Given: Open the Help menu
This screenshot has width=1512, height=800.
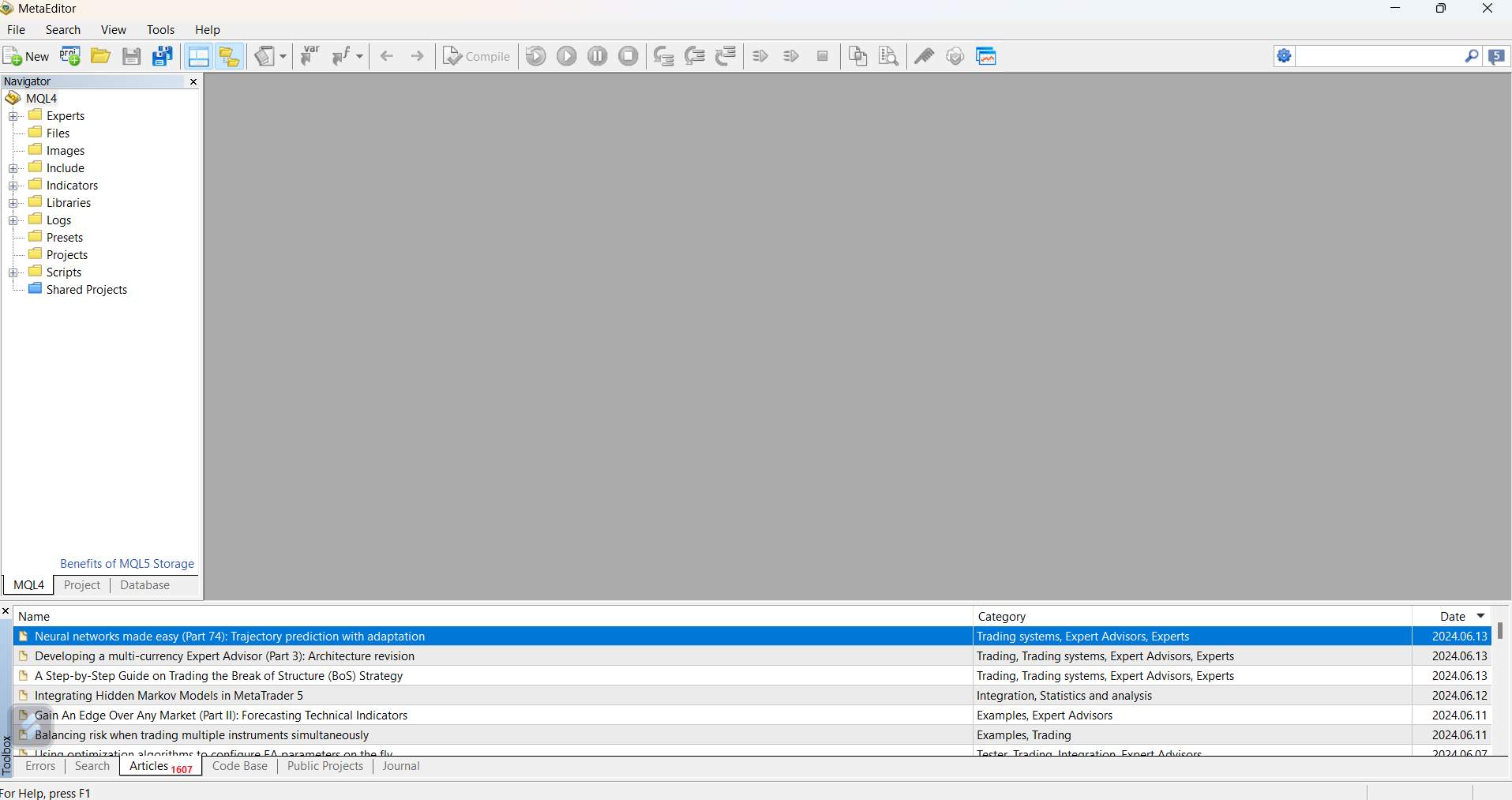Looking at the screenshot, I should tap(208, 29).
